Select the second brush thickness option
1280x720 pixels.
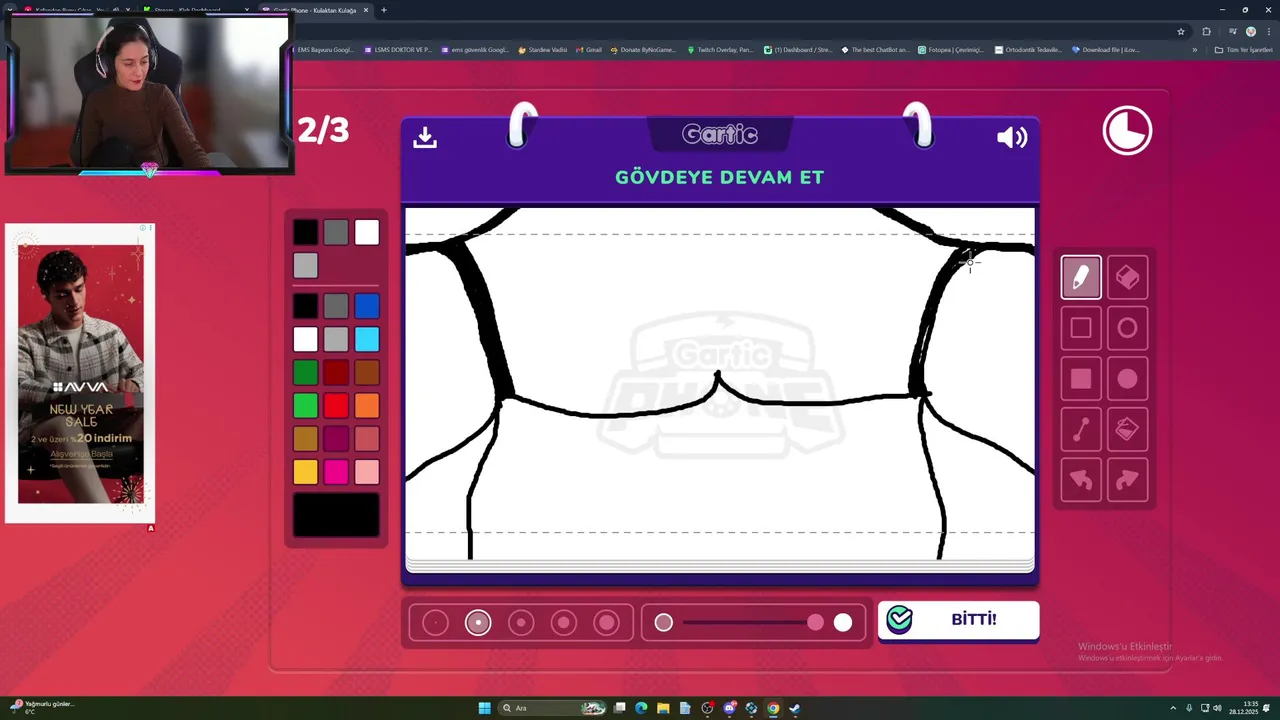478,623
